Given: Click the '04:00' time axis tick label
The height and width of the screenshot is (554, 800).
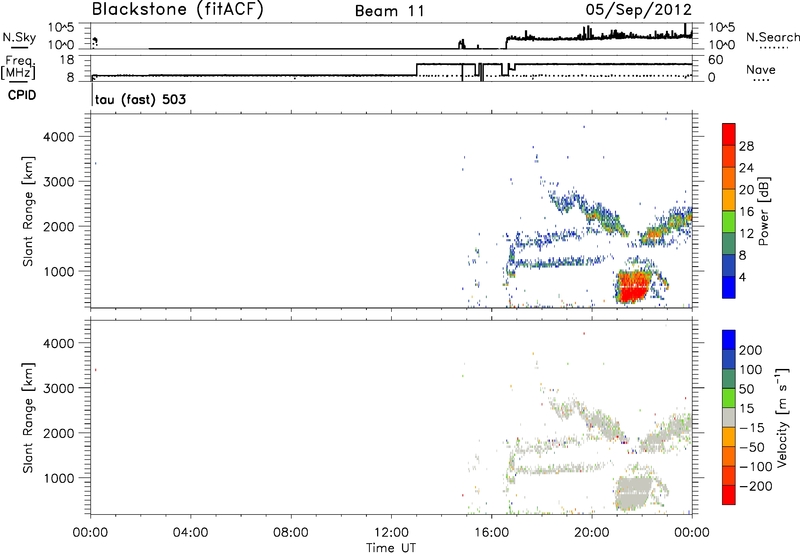Looking at the screenshot, I should coord(190,533).
